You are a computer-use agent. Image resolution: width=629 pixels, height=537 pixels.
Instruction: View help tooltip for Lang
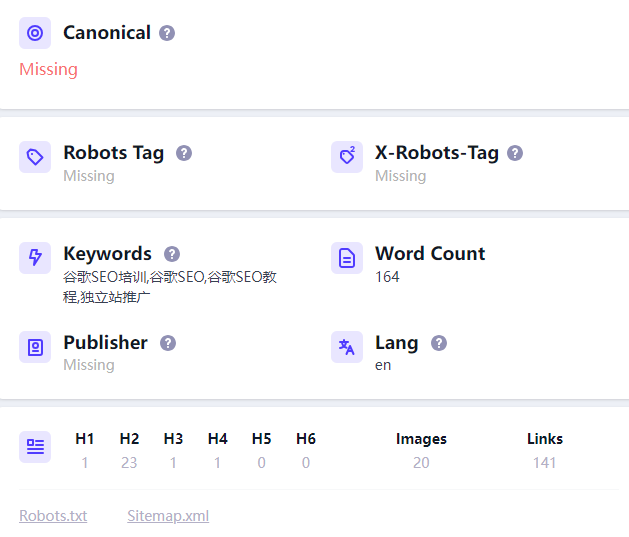tap(439, 343)
